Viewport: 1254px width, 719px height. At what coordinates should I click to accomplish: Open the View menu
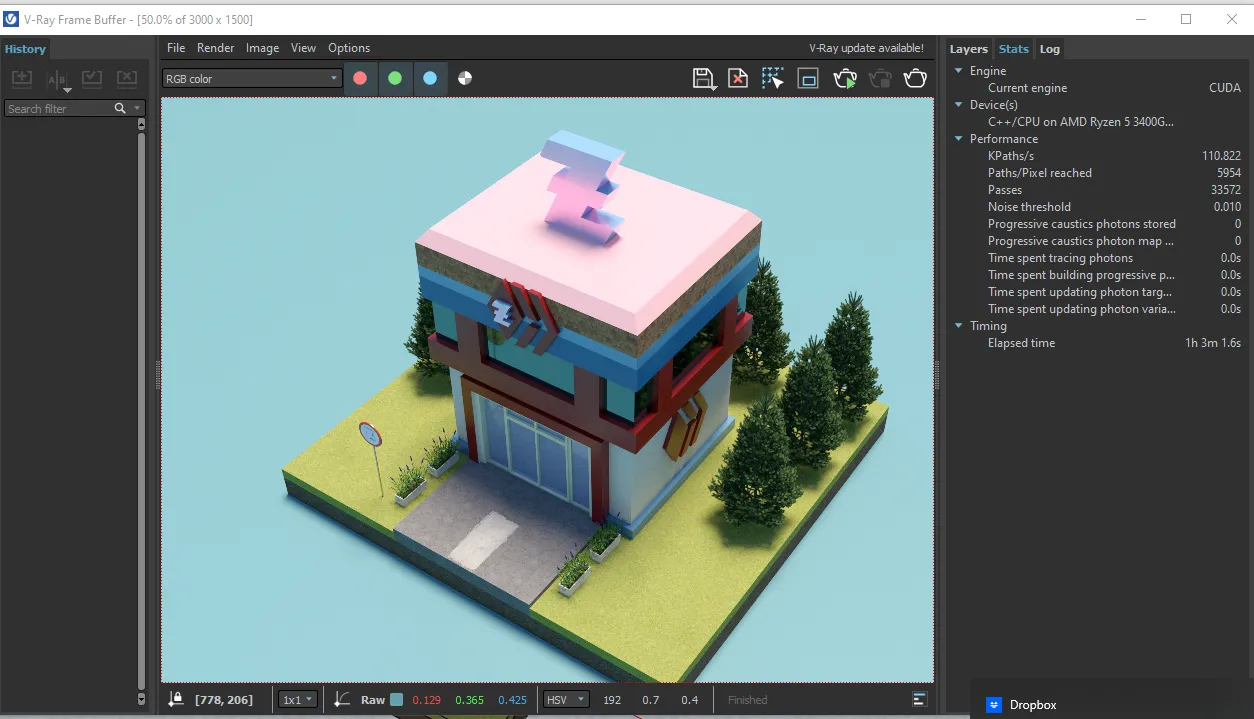(x=303, y=48)
